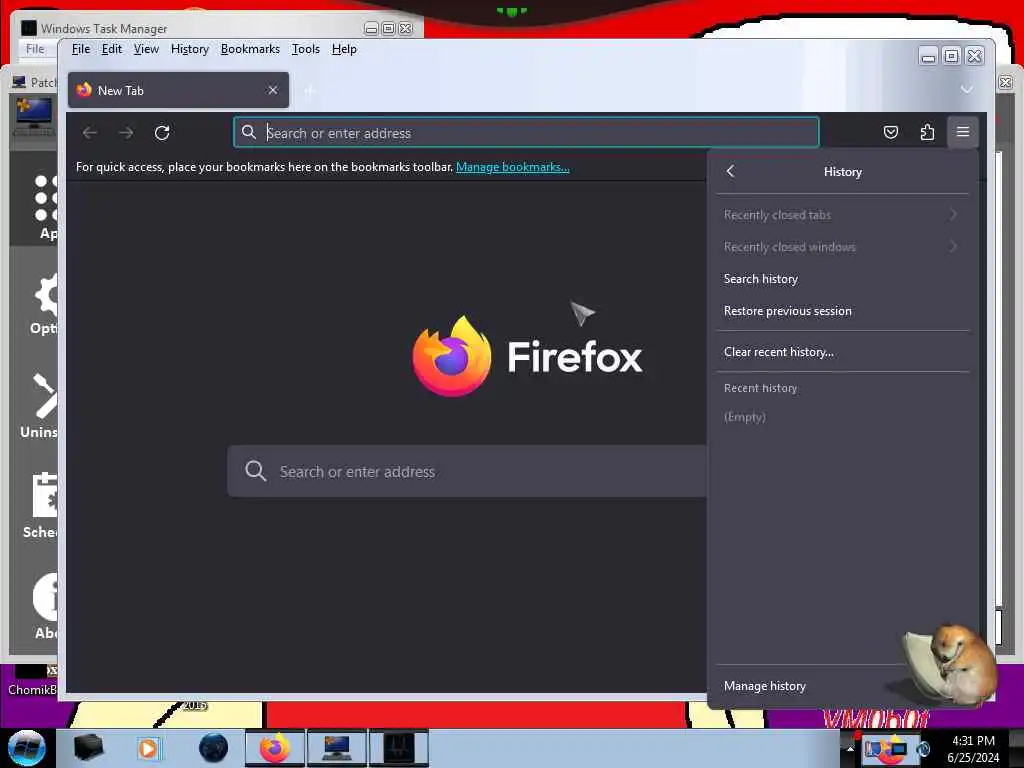Follow the Manage bookmarks link
This screenshot has height=768, width=1024.
[513, 167]
